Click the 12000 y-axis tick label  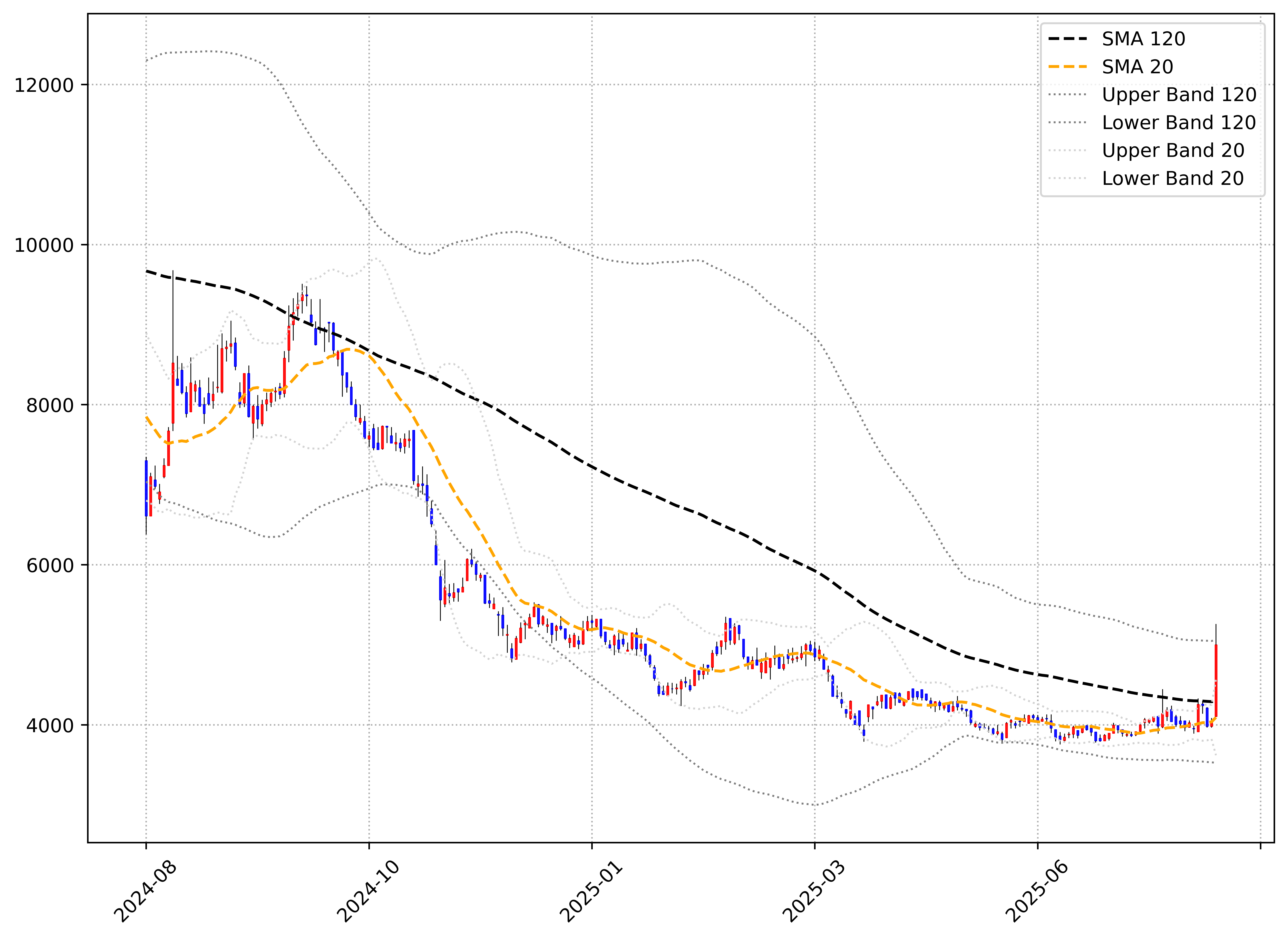tap(44, 85)
